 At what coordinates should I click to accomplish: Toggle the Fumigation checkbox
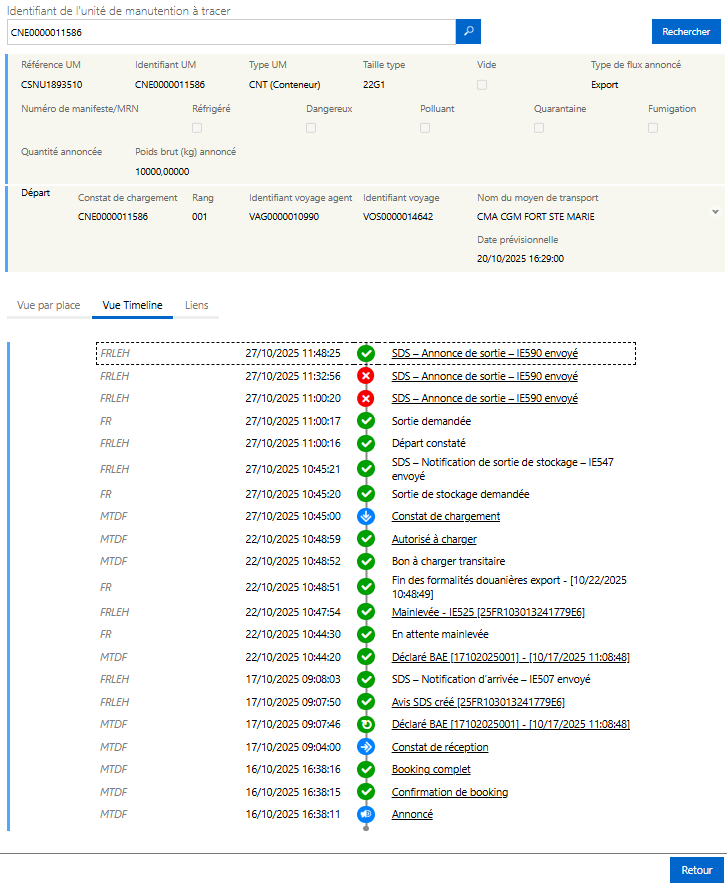pyautogui.click(x=653, y=128)
